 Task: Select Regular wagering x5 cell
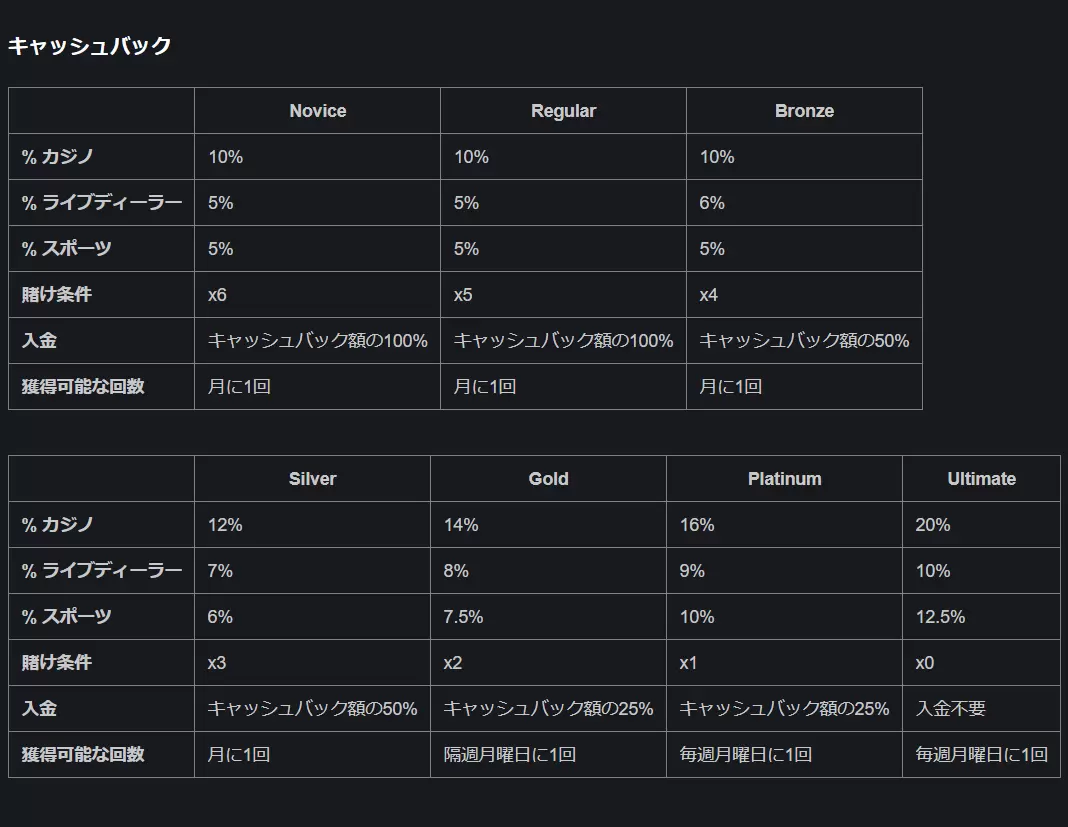563,294
